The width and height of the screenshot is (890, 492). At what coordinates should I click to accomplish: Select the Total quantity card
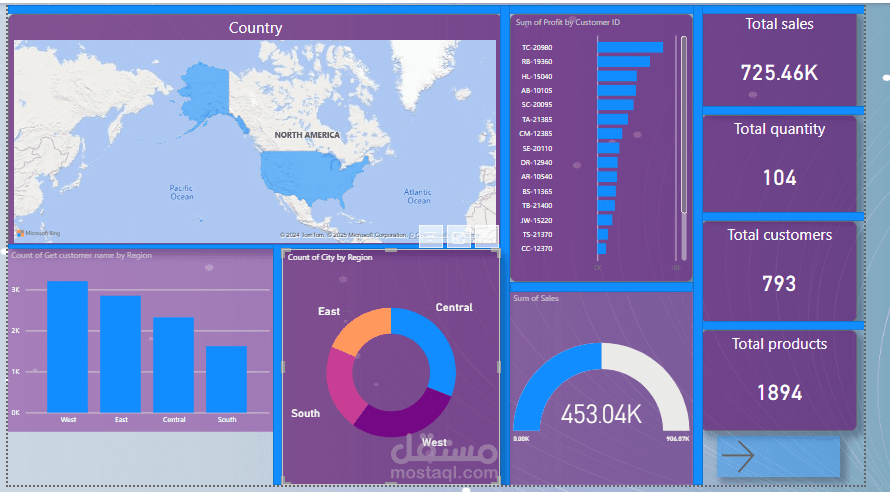click(x=779, y=164)
